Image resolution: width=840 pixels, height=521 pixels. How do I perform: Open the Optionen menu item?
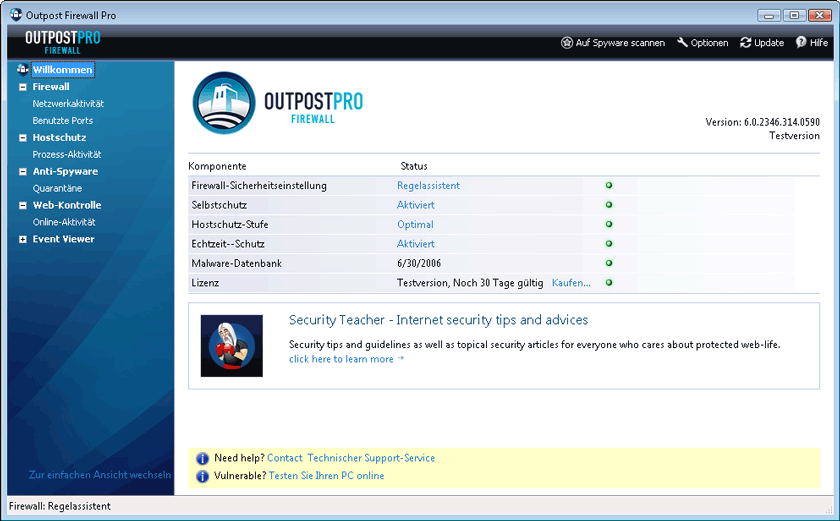[702, 43]
